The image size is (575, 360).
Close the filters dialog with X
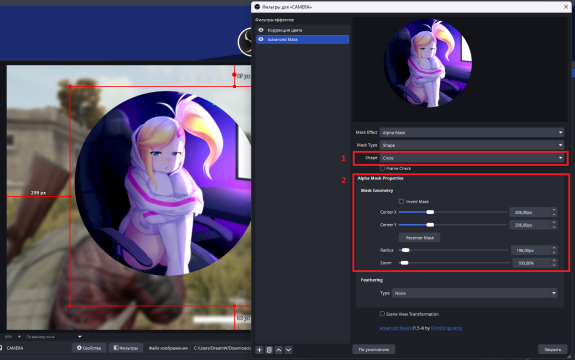[566, 7]
